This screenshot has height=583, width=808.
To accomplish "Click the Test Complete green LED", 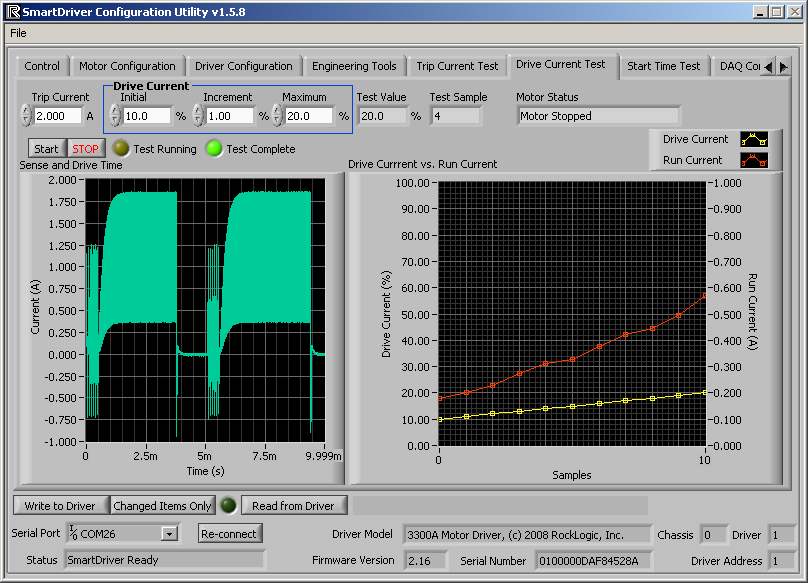I will pos(213,149).
